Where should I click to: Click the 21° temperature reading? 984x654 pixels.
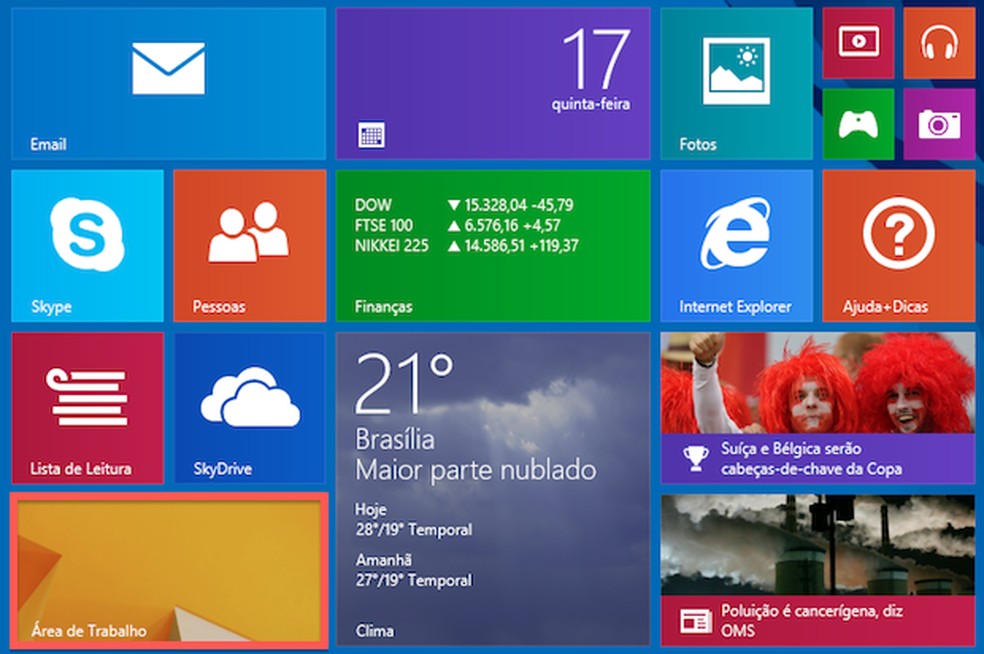click(x=405, y=383)
